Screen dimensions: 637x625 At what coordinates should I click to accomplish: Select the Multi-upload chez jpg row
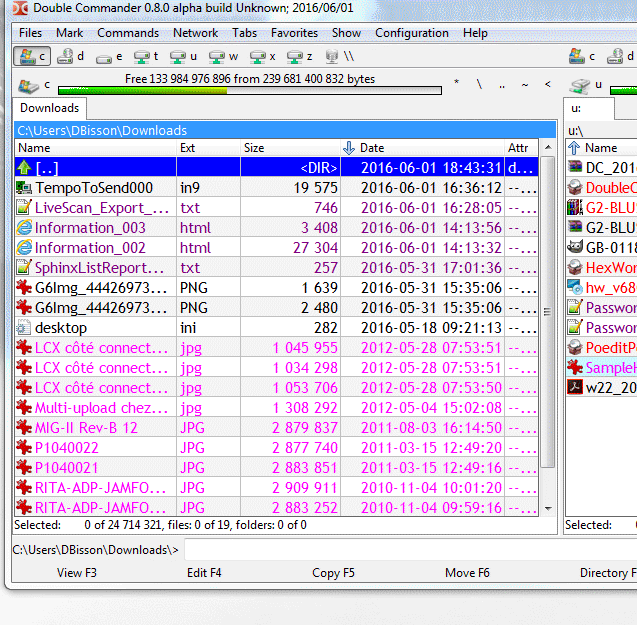[277, 408]
